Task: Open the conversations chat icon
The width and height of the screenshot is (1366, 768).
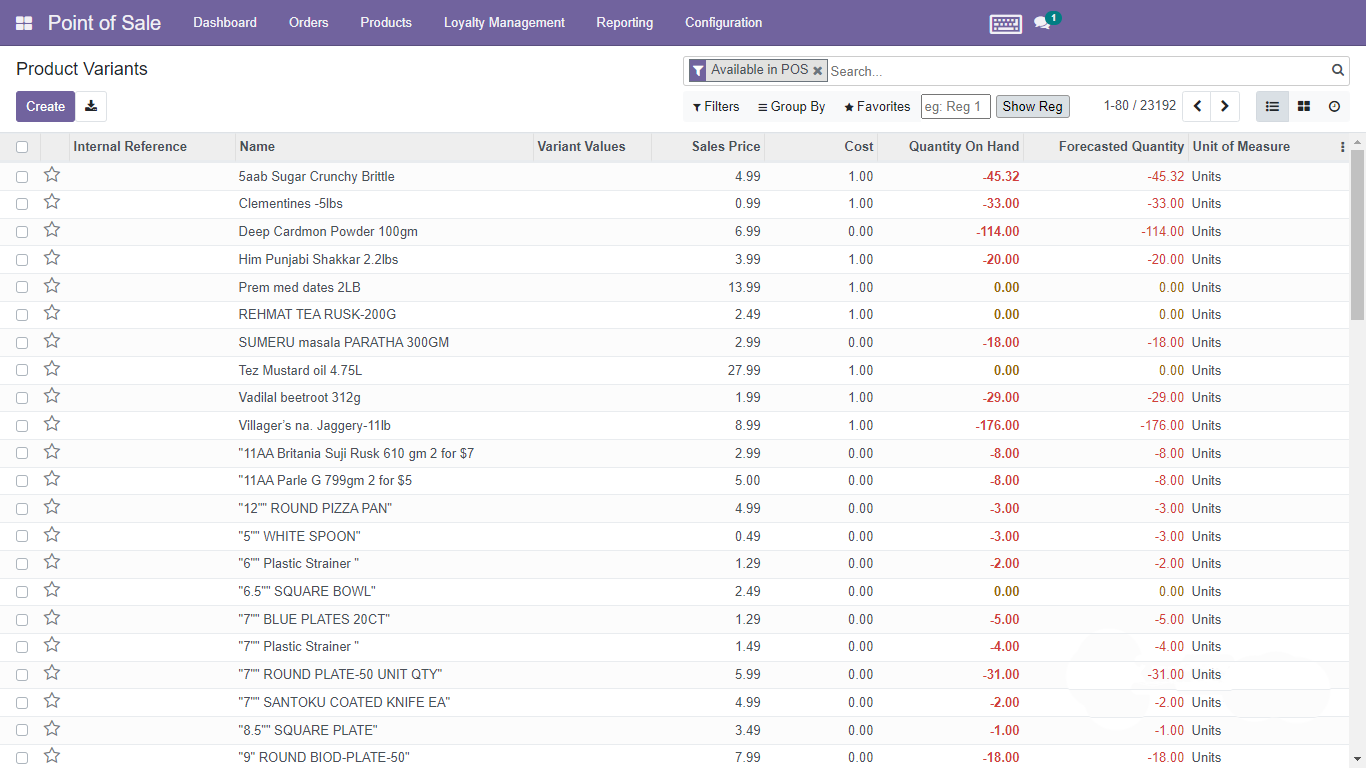Action: point(1042,23)
